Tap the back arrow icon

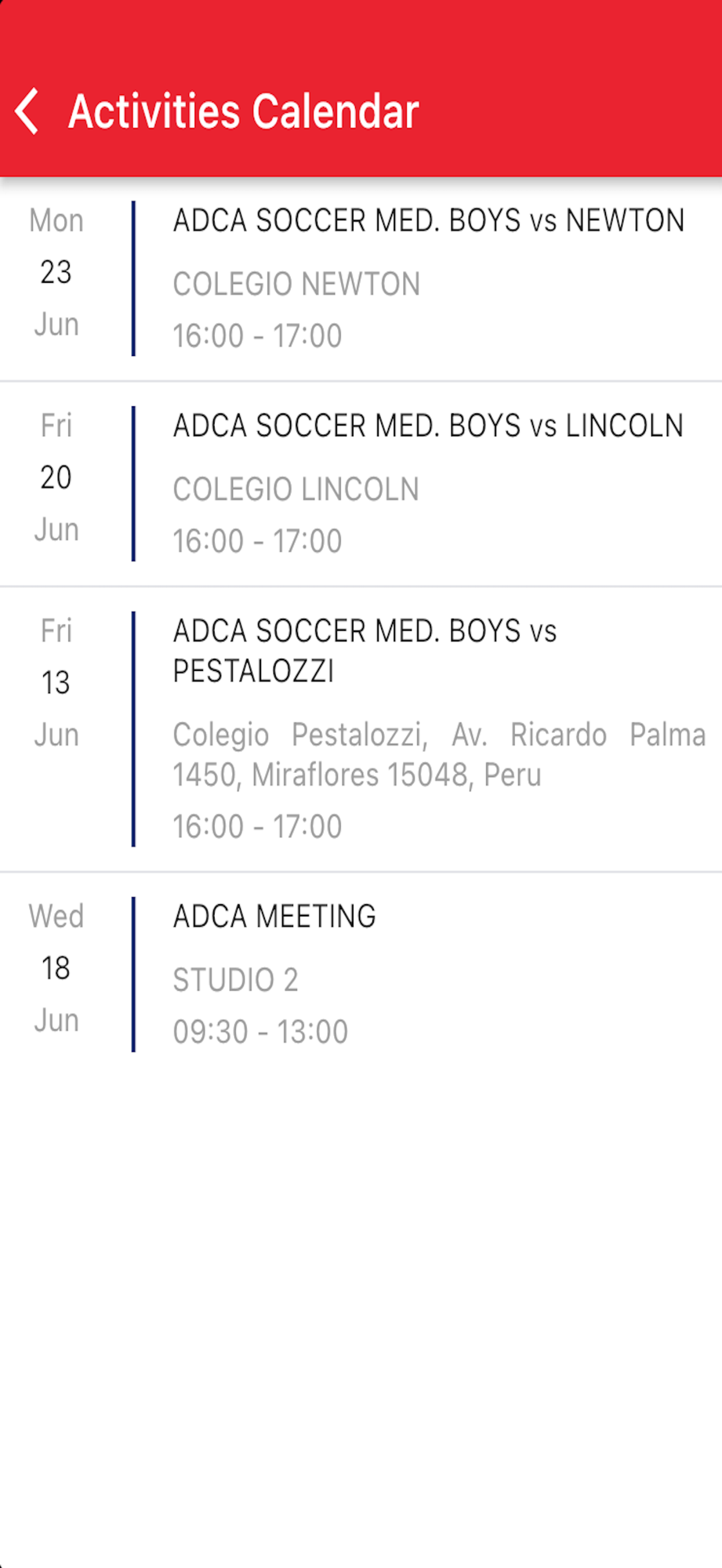(x=27, y=111)
